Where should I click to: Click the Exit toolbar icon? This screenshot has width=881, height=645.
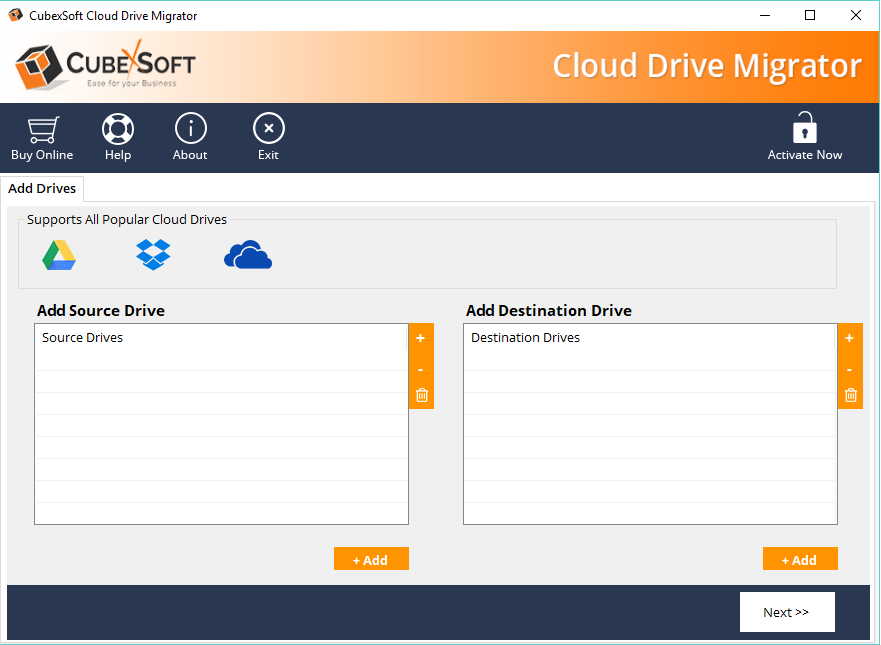click(x=268, y=129)
